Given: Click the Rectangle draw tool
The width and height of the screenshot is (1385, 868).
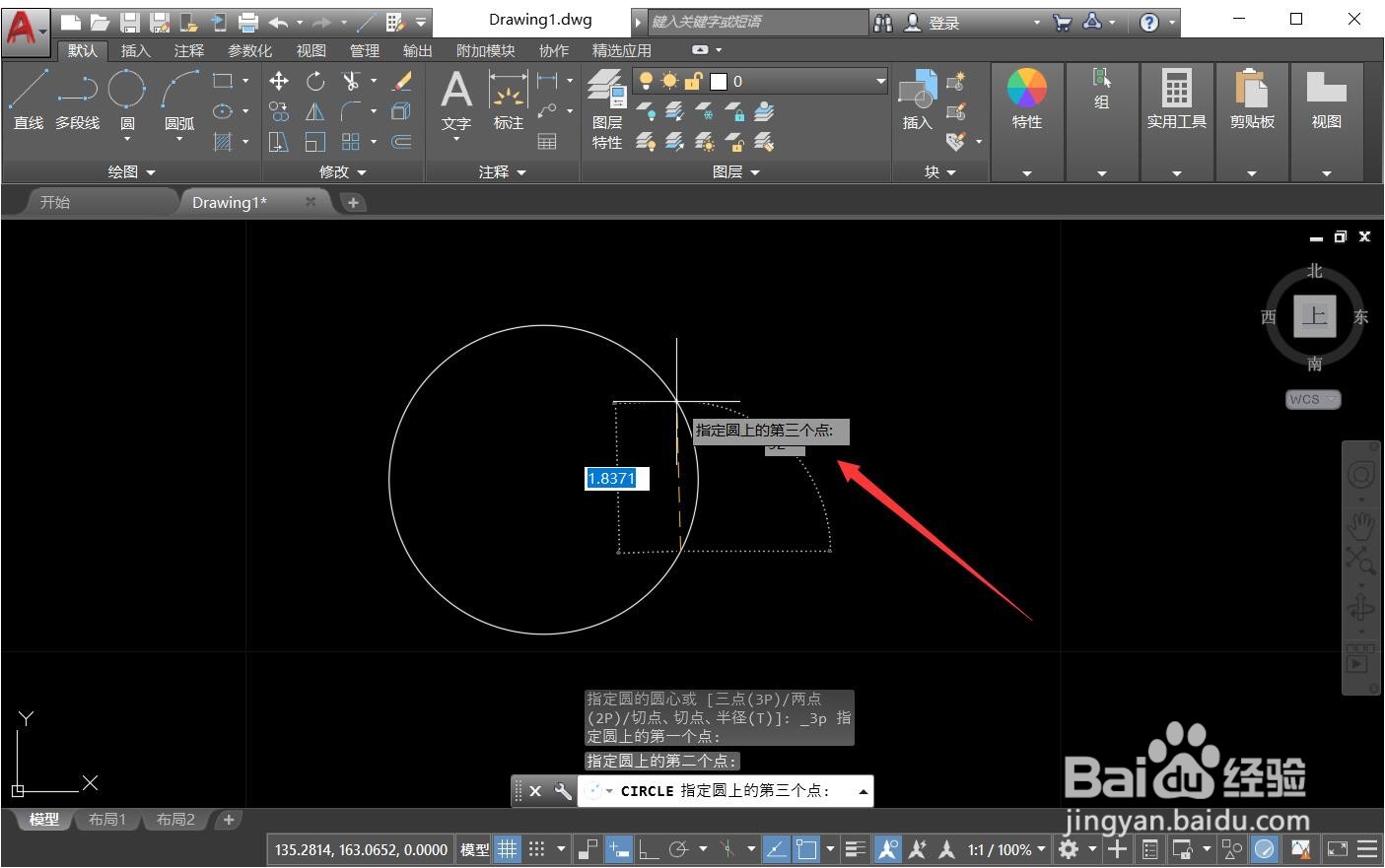Looking at the screenshot, I should pyautogui.click(x=224, y=81).
